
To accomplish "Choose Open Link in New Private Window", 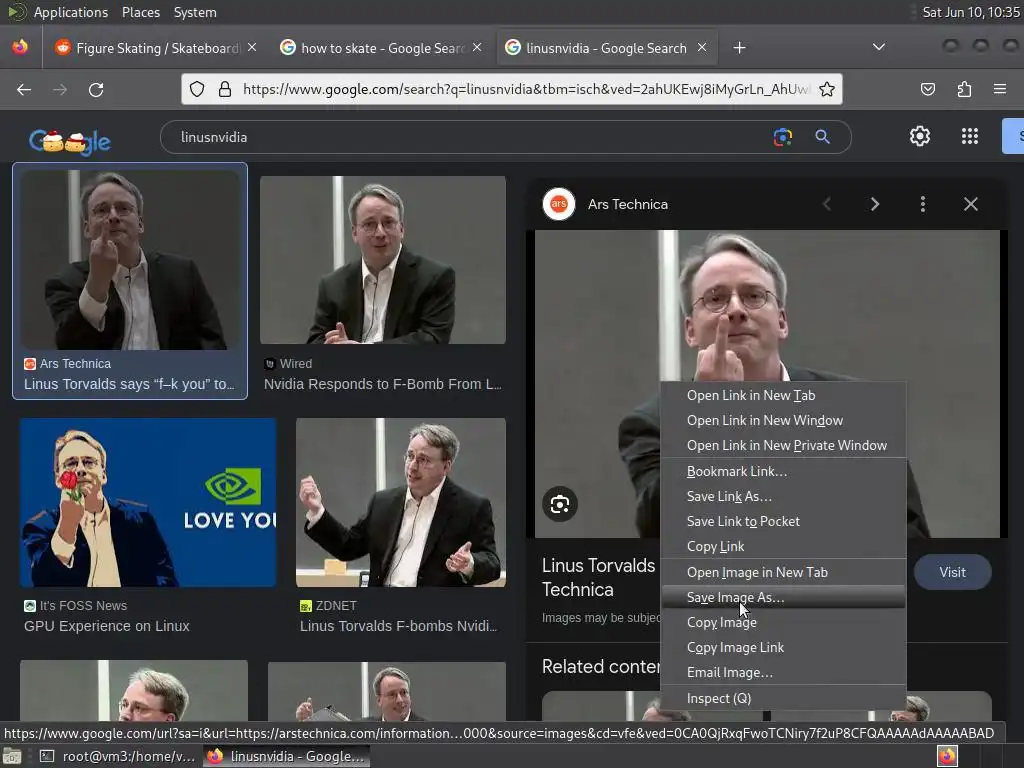I will (784, 445).
